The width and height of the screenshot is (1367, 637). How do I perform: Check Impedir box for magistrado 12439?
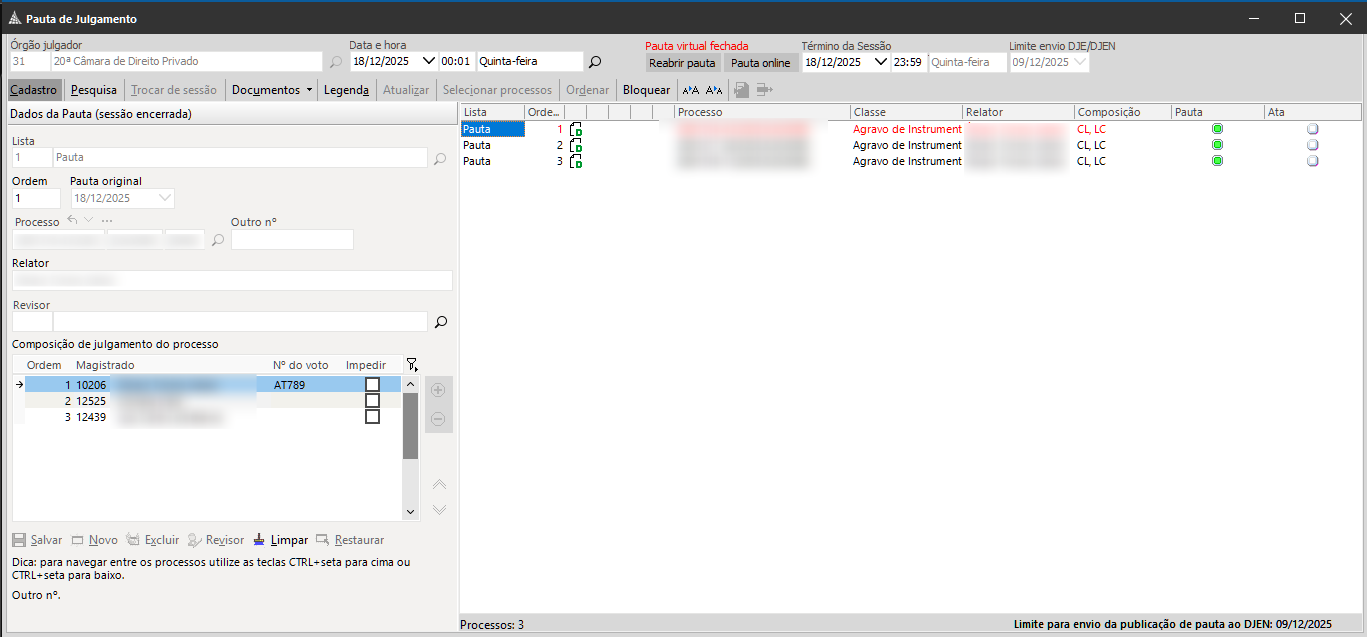click(372, 417)
